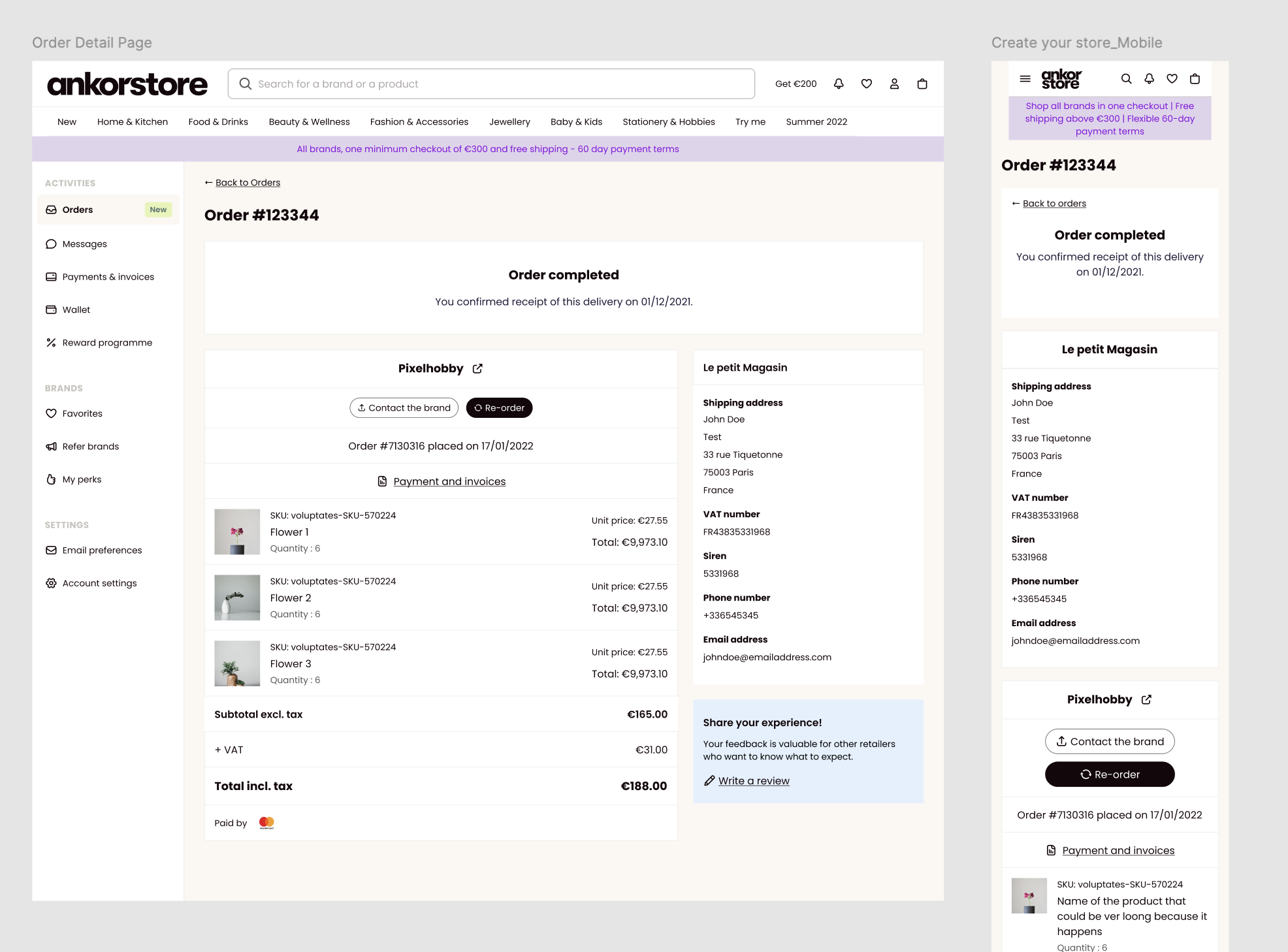Click Re-order button on mobile
Image resolution: width=1288 pixels, height=952 pixels.
click(1110, 774)
